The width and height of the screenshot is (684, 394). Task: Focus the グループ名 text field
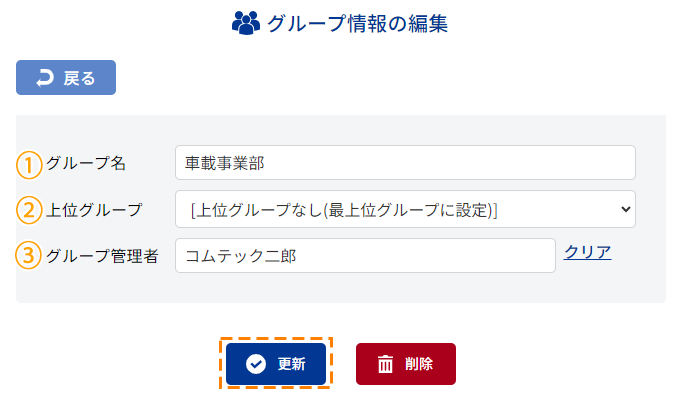[x=405, y=163]
